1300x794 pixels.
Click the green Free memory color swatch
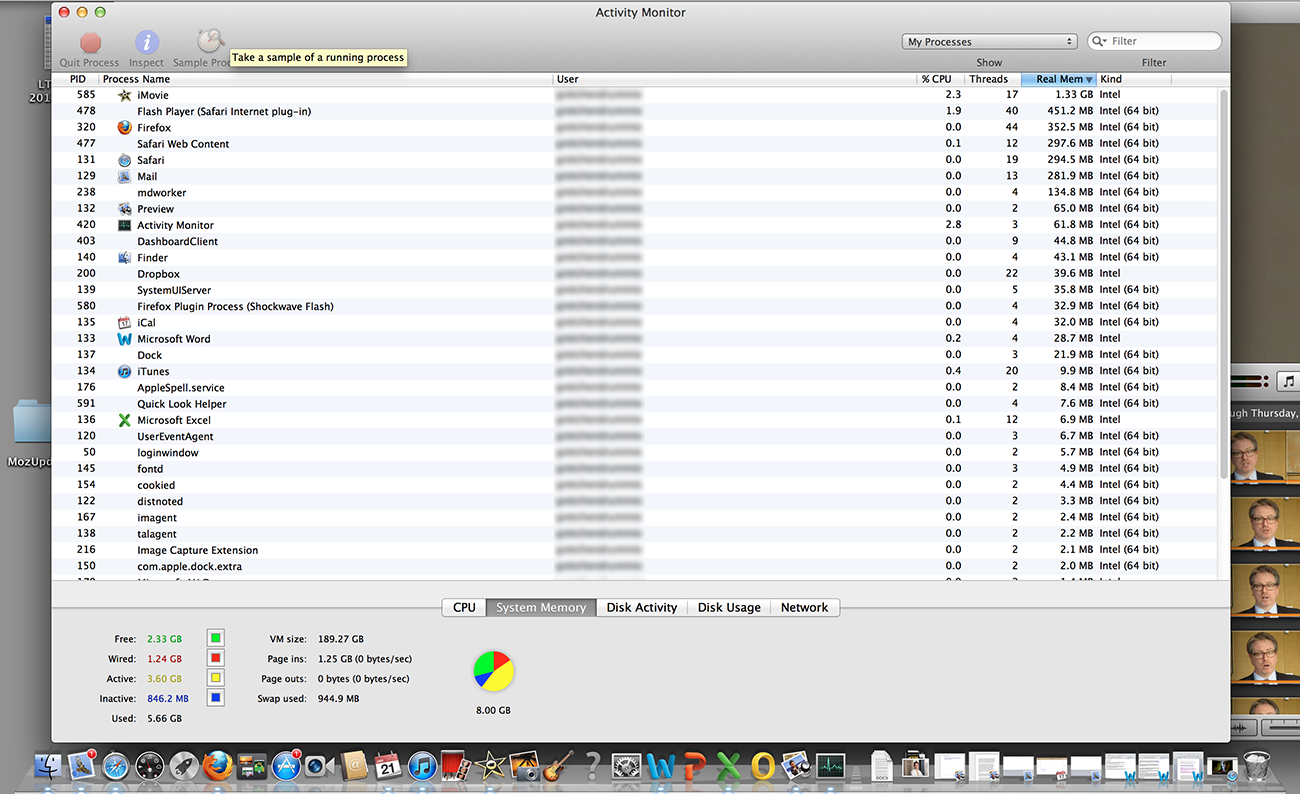[x=216, y=638]
